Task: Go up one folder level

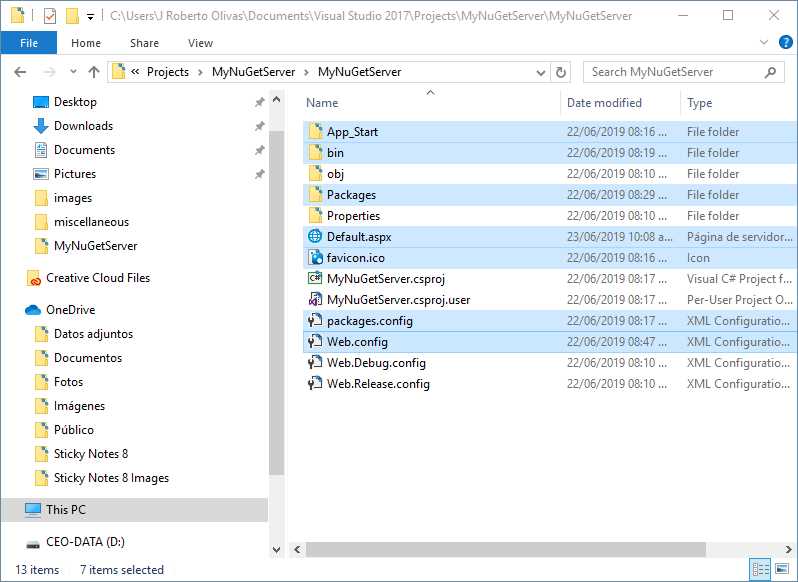Action: point(94,72)
